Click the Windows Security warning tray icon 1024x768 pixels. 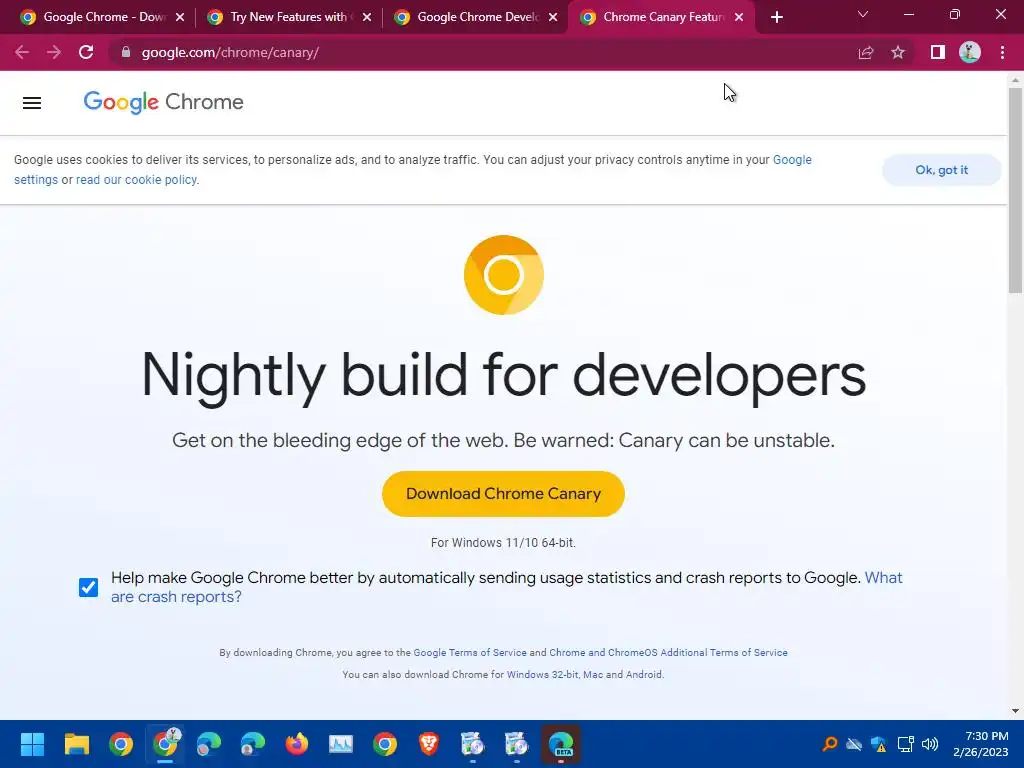tap(879, 744)
